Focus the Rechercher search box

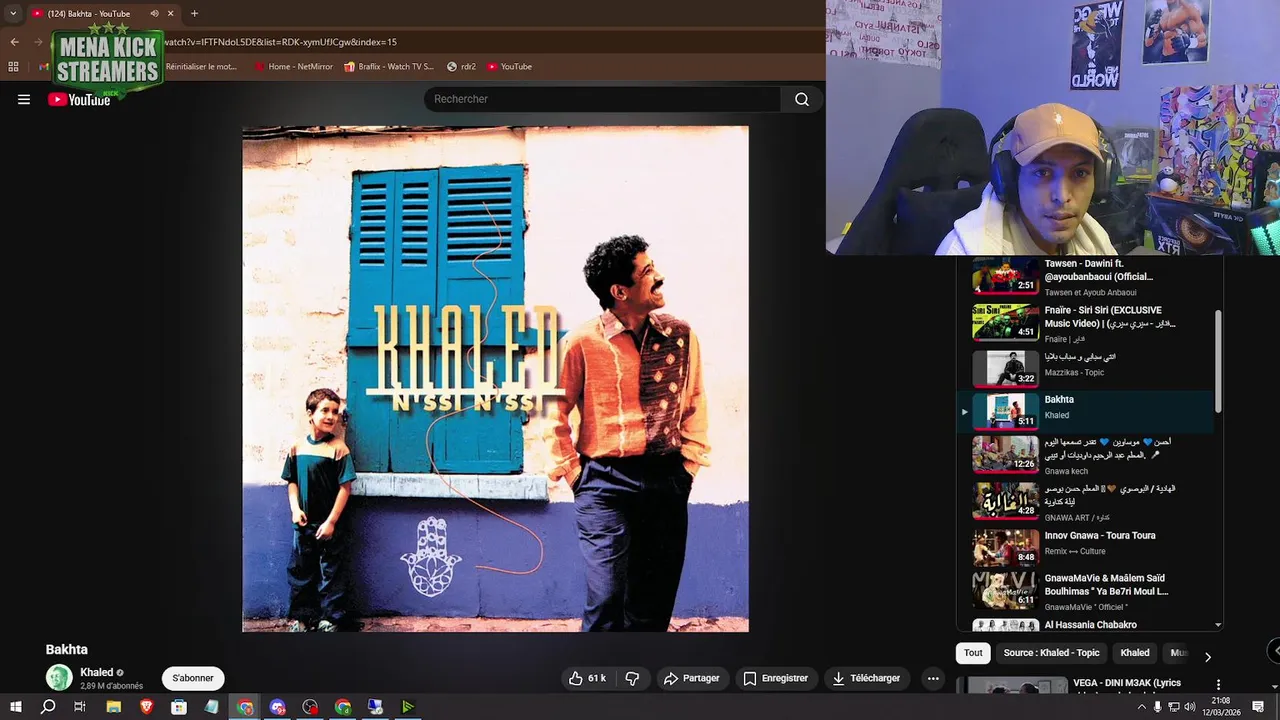pyautogui.click(x=603, y=99)
